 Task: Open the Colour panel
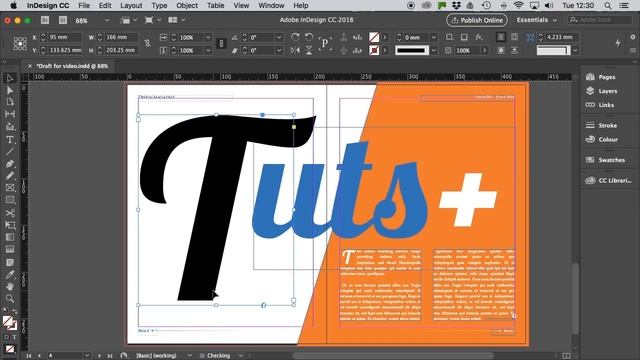pyautogui.click(x=602, y=139)
